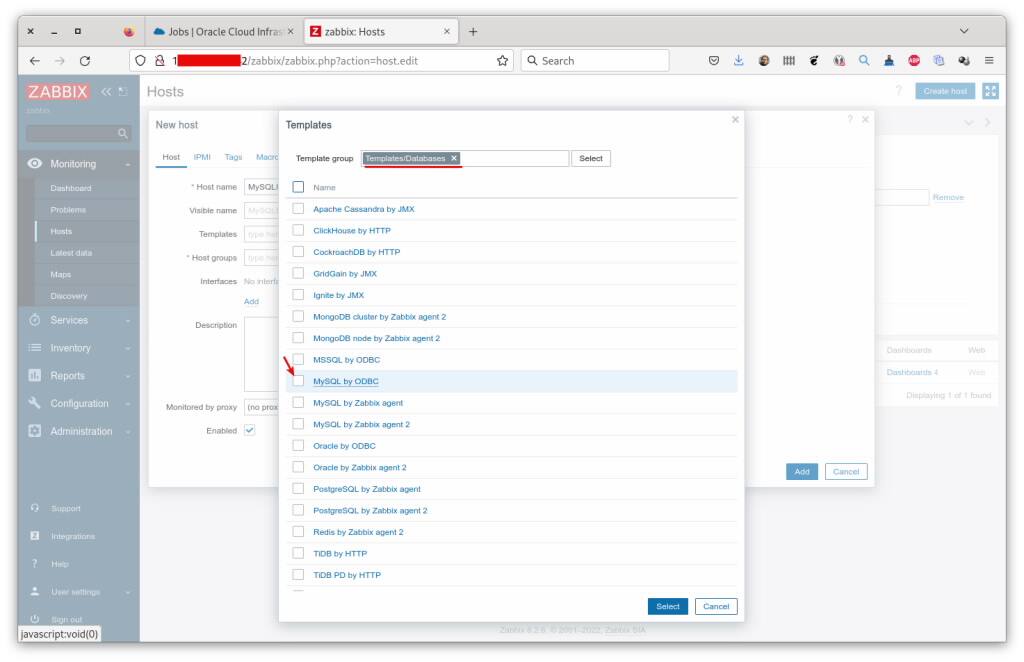Click Add button in New host dialog
This screenshot has height=662, width=1024.
[802, 471]
